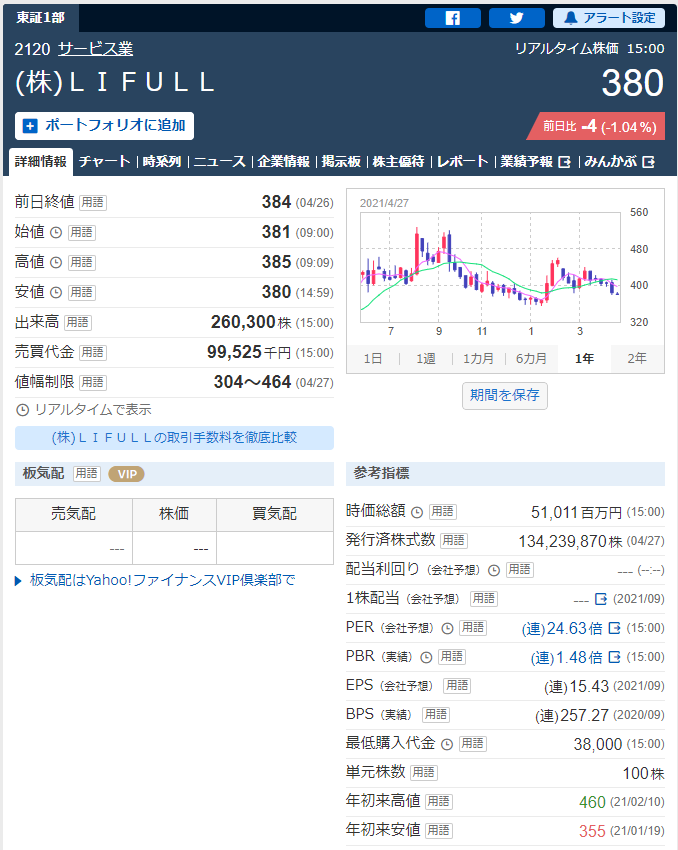Open 用語 glossary for 時価総額

click(x=443, y=512)
